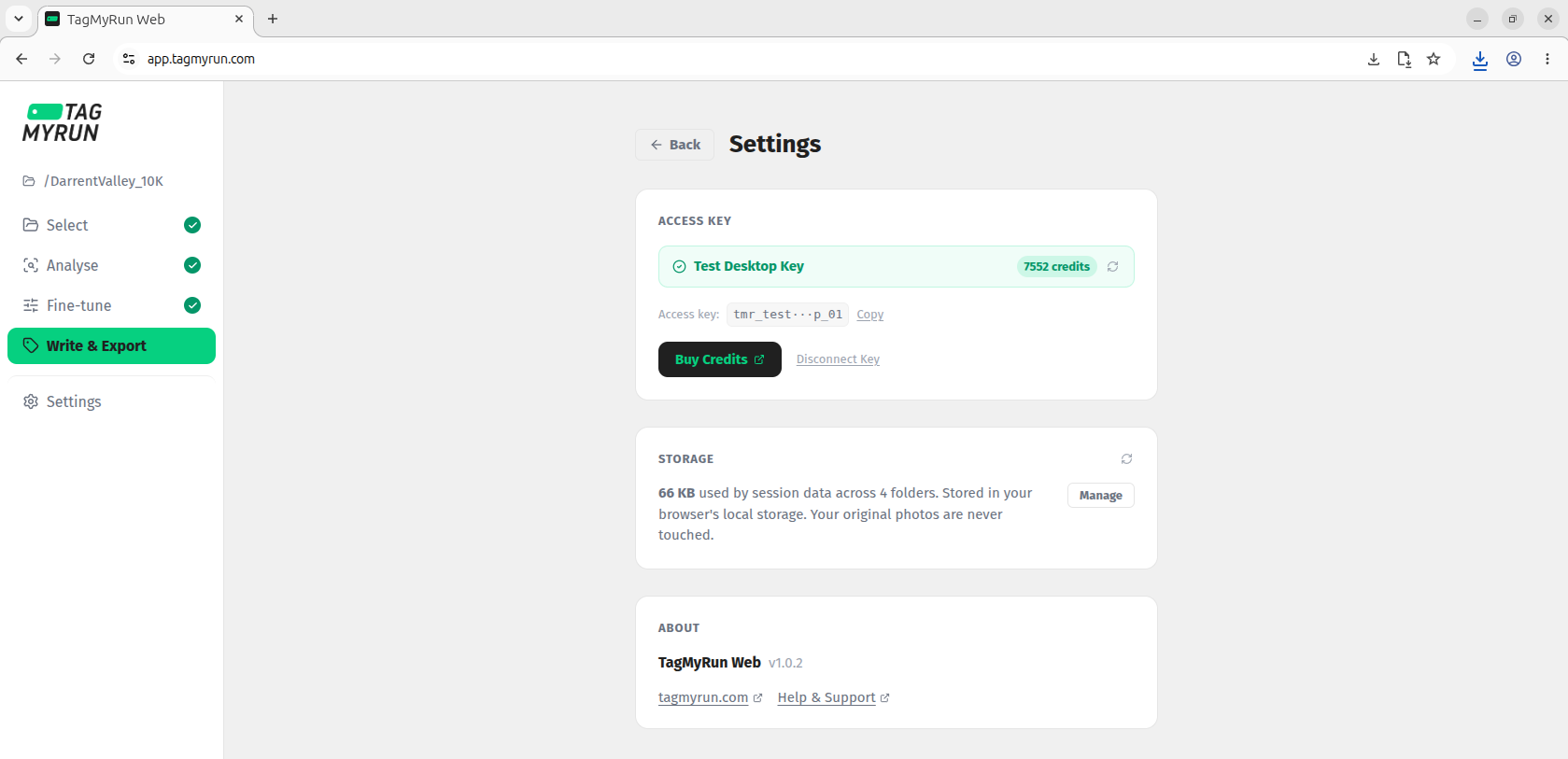
Task: Open the Fine-tune step
Action: pyautogui.click(x=111, y=305)
